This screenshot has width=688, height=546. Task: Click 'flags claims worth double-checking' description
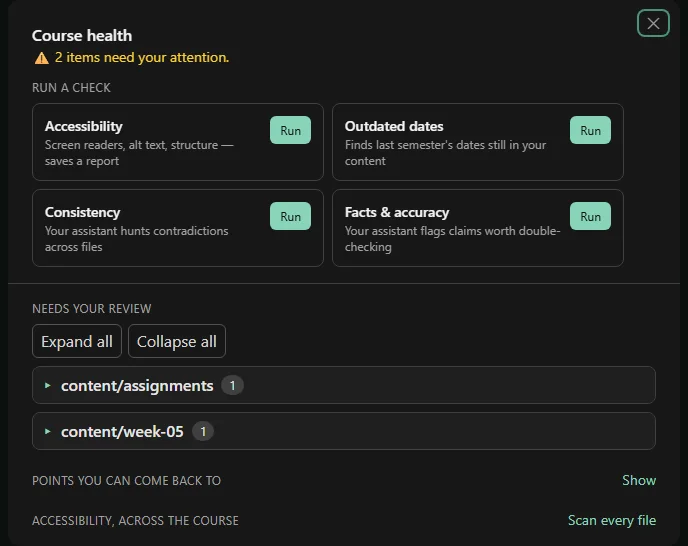(x=452, y=239)
